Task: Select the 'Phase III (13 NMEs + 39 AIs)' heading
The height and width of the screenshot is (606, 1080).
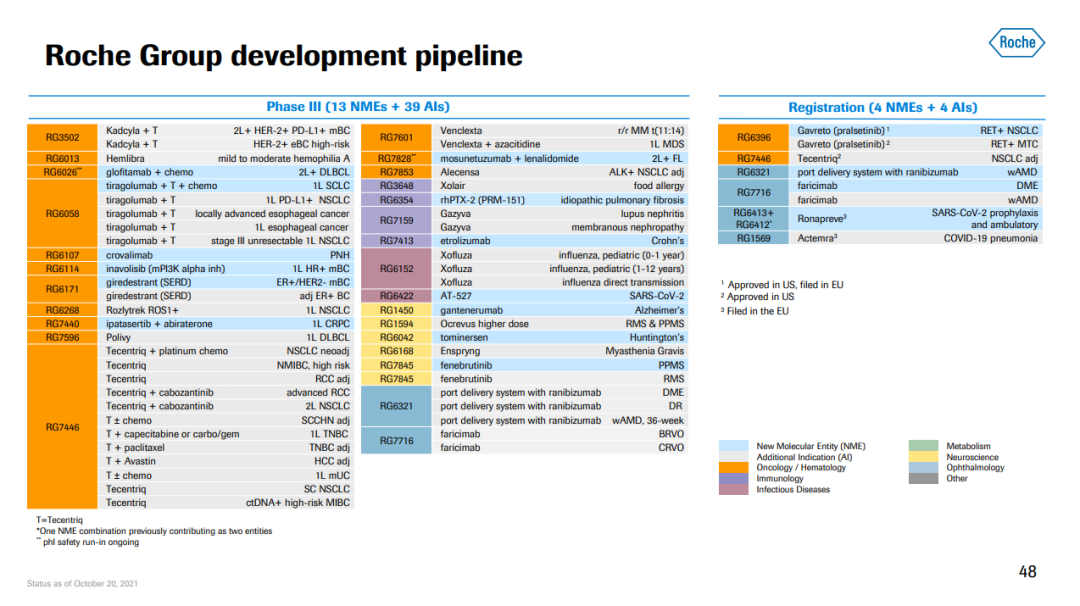Action: pos(358,107)
